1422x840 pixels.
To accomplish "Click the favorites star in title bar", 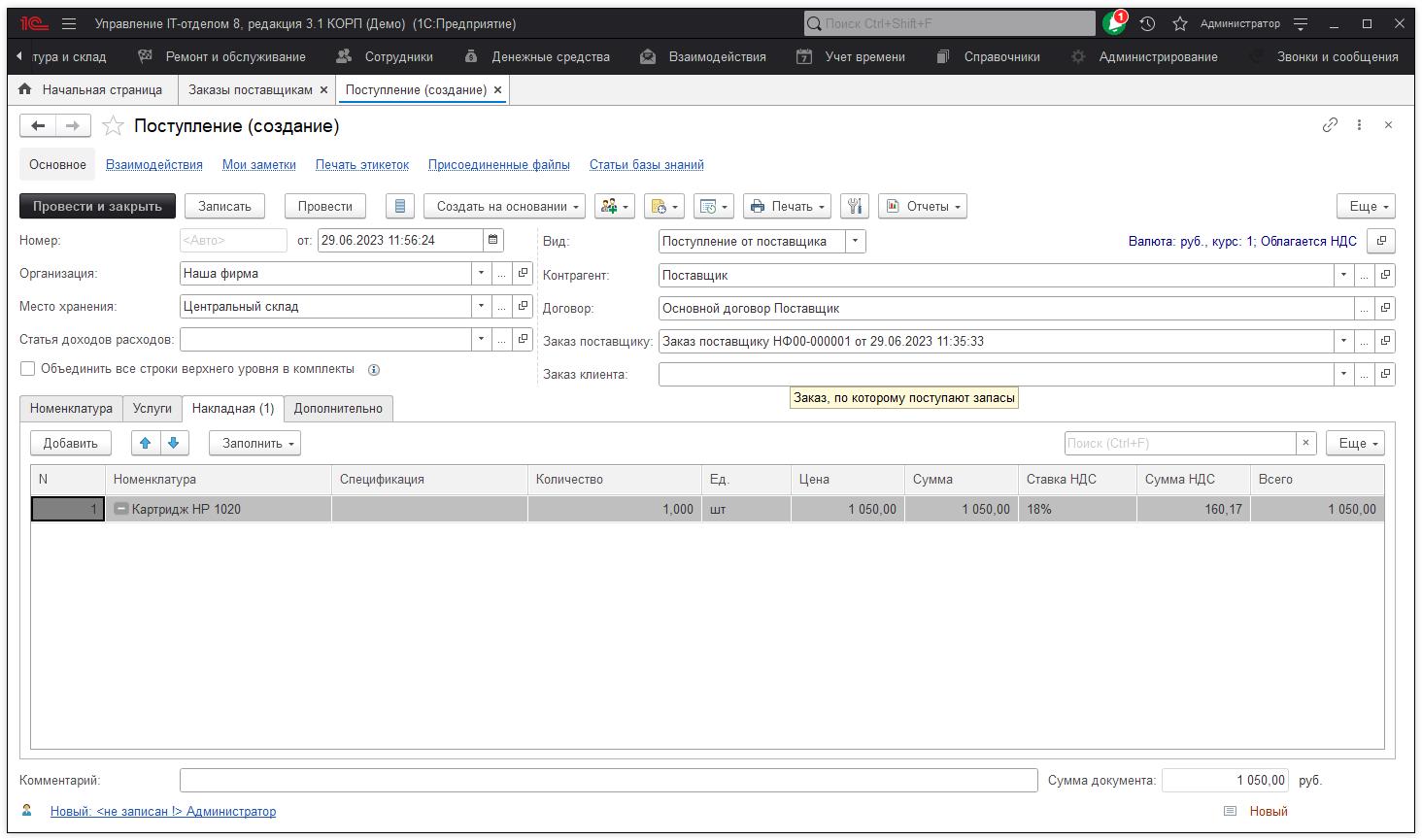I will [x=1180, y=23].
